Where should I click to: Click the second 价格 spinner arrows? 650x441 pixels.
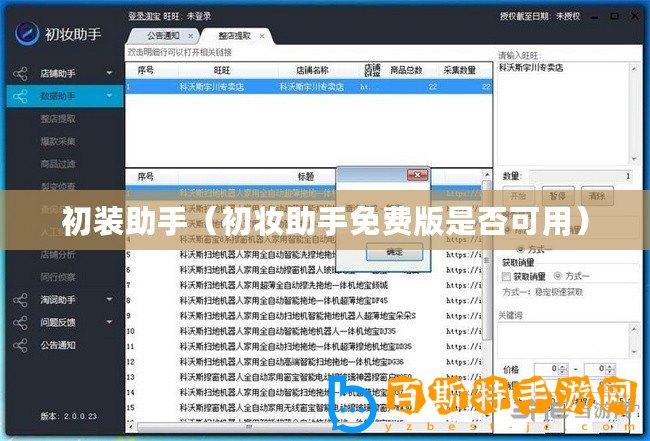tap(611, 369)
